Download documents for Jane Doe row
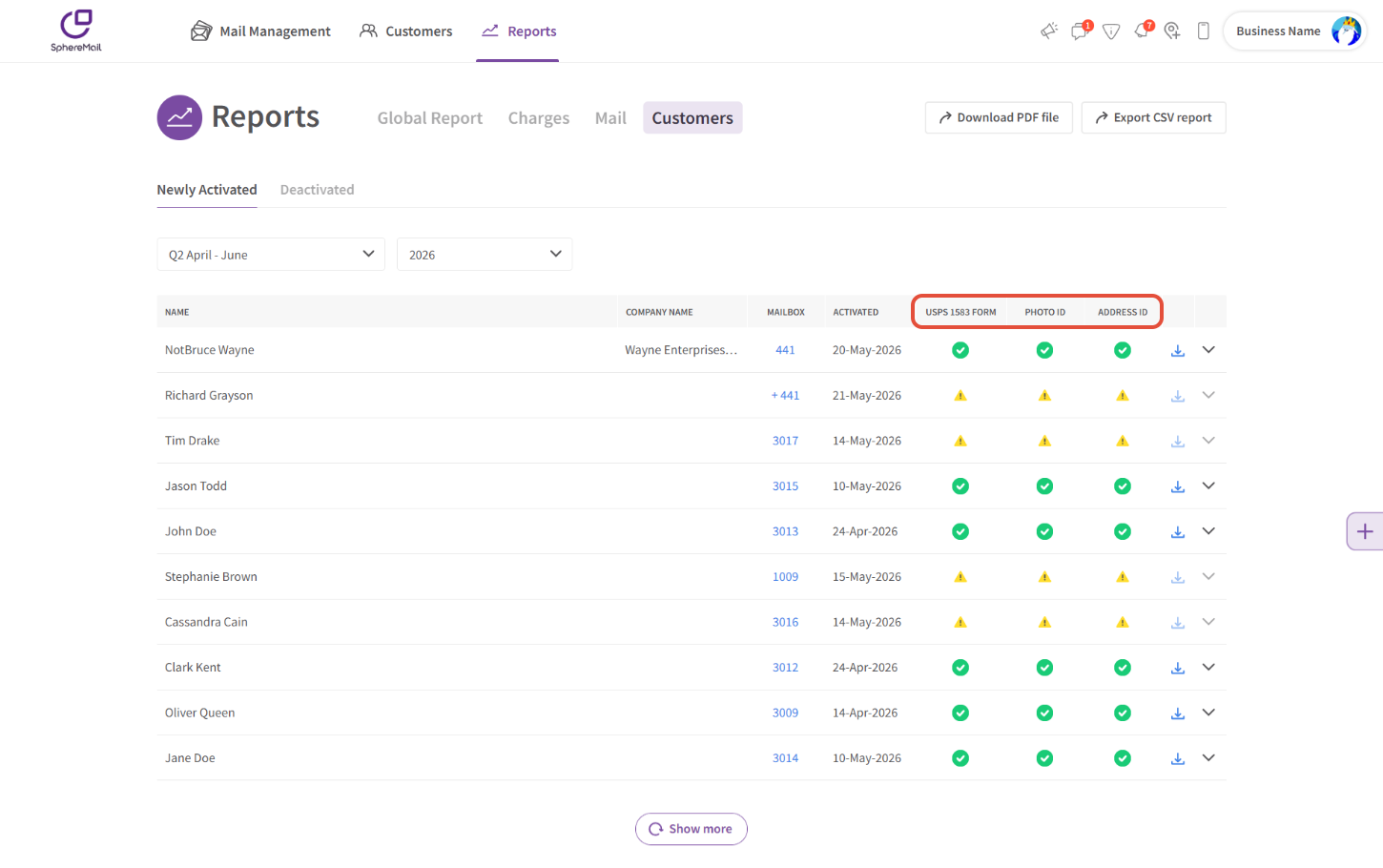1383x868 pixels. click(x=1178, y=758)
